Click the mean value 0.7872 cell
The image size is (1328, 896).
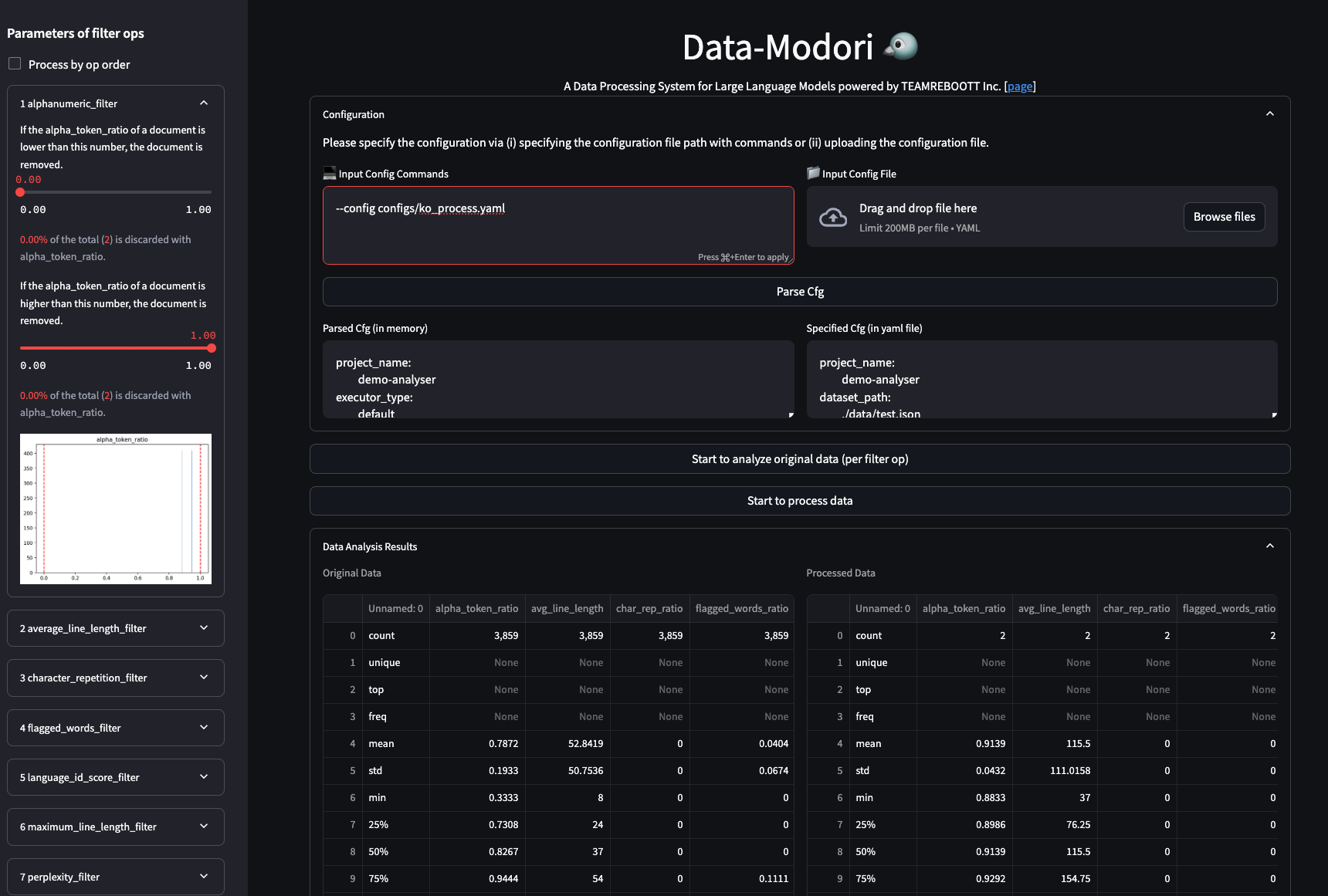pos(477,744)
